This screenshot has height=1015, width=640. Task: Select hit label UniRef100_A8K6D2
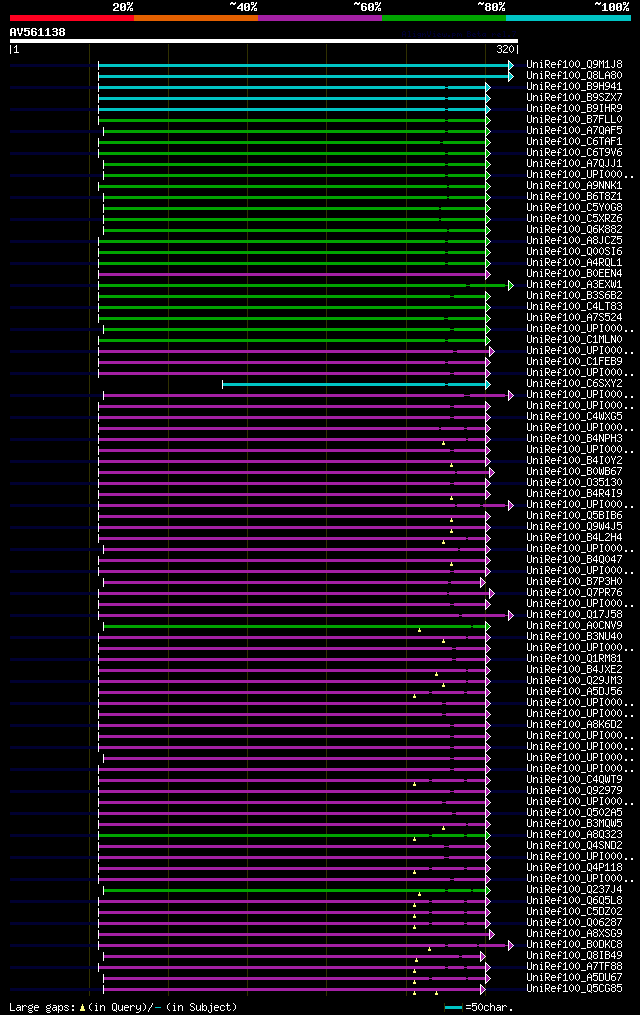coord(574,725)
